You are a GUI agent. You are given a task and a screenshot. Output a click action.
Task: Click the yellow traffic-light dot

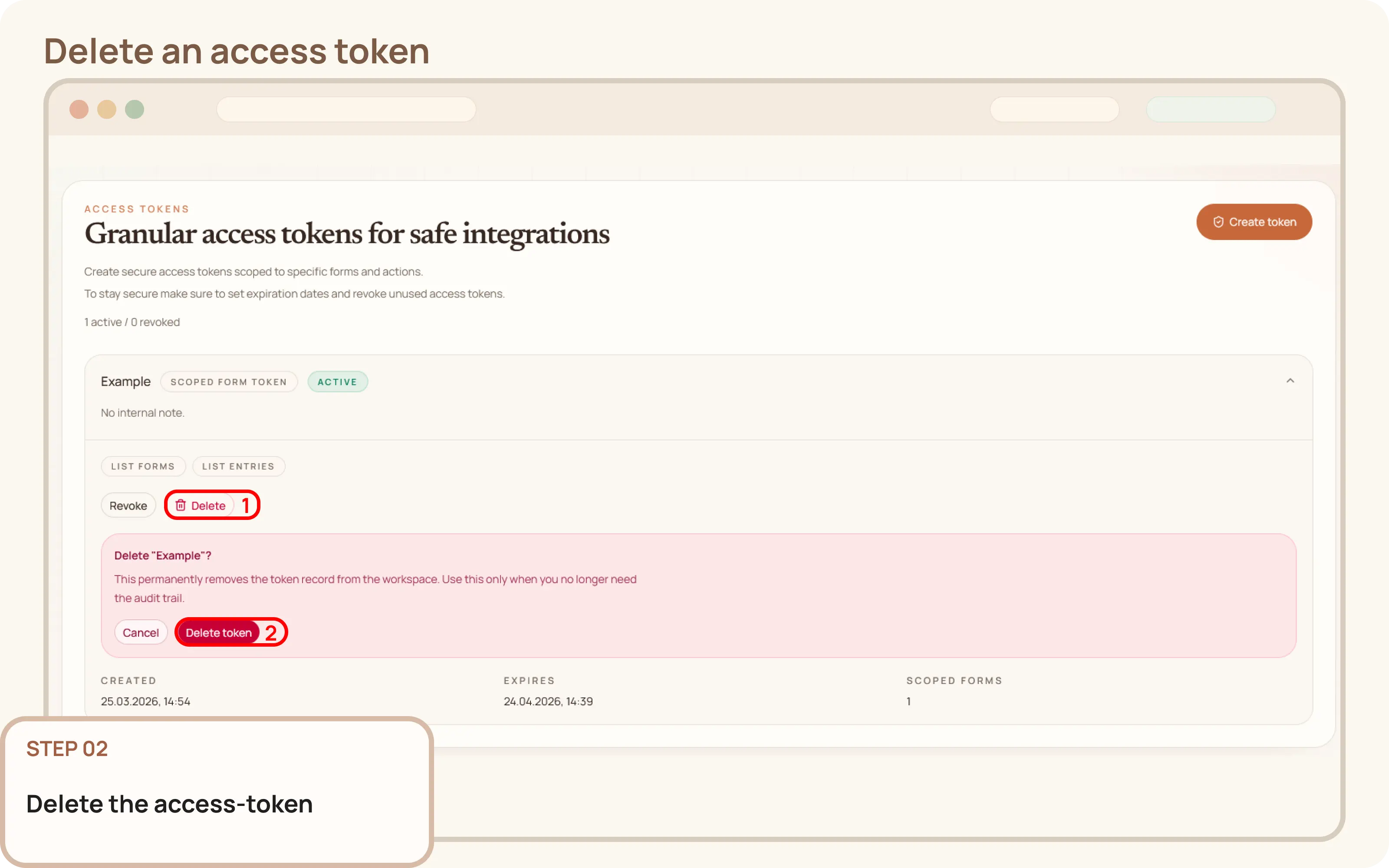107,109
